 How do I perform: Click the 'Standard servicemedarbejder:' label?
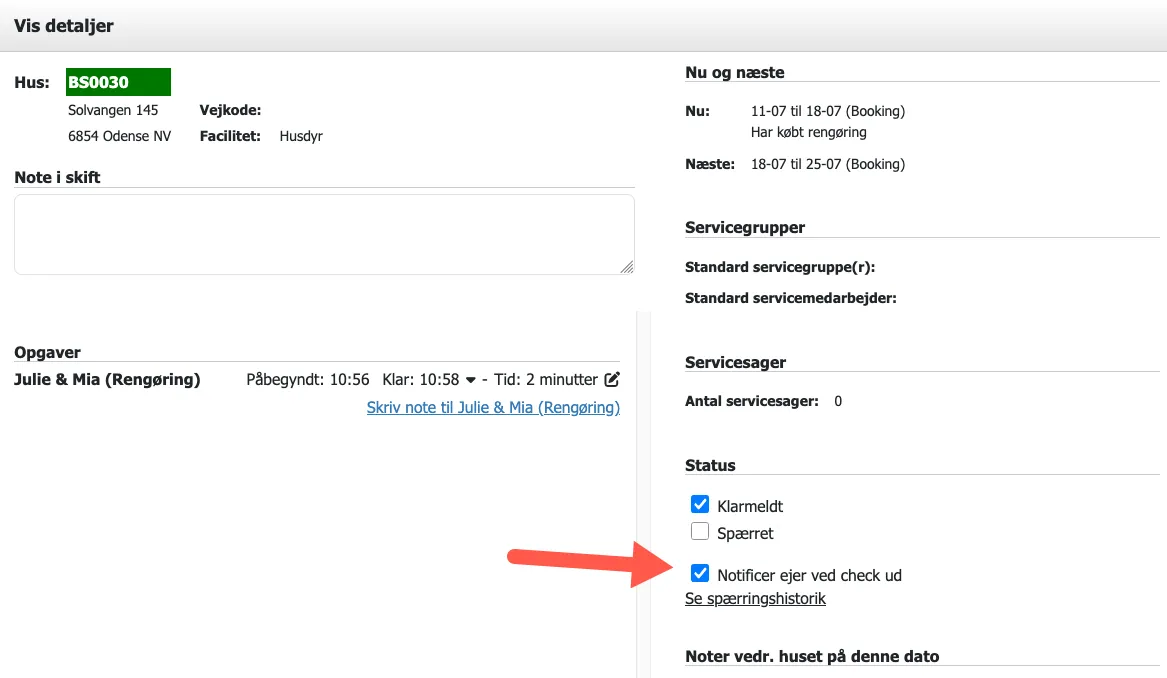point(790,298)
